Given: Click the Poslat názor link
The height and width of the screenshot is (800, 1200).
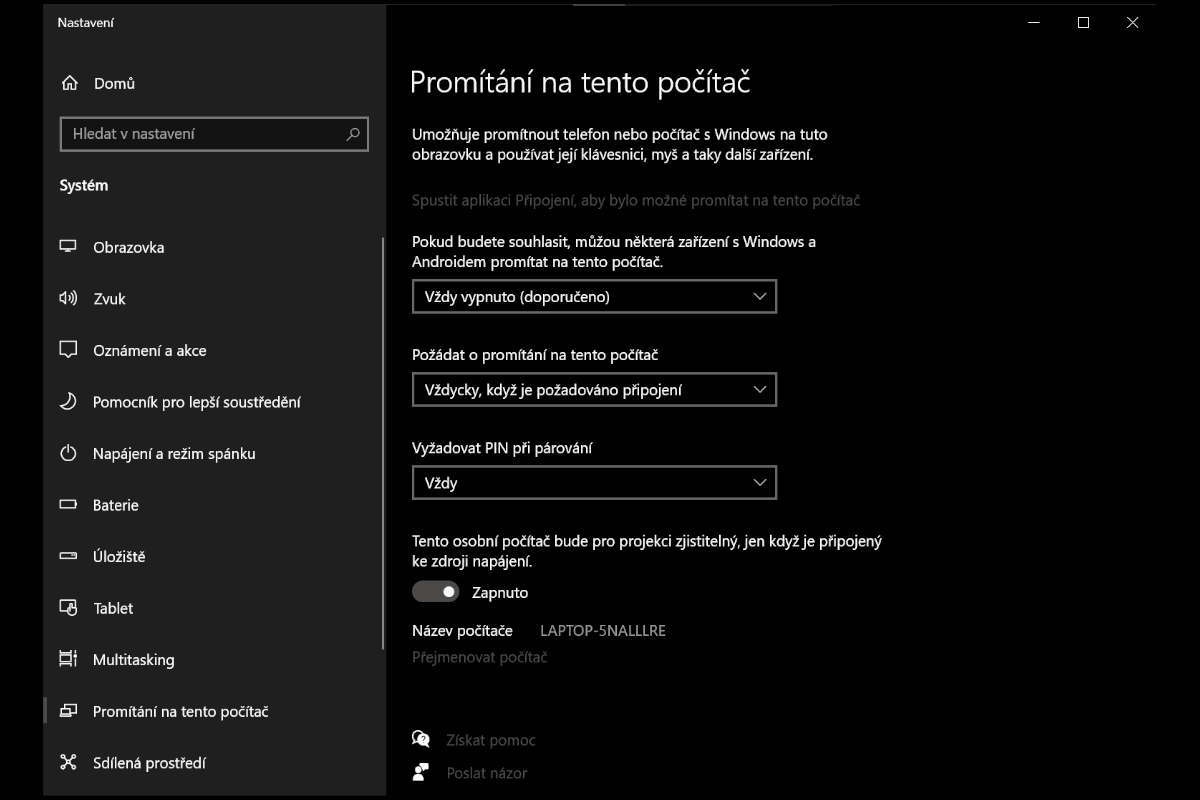Looking at the screenshot, I should 487,773.
